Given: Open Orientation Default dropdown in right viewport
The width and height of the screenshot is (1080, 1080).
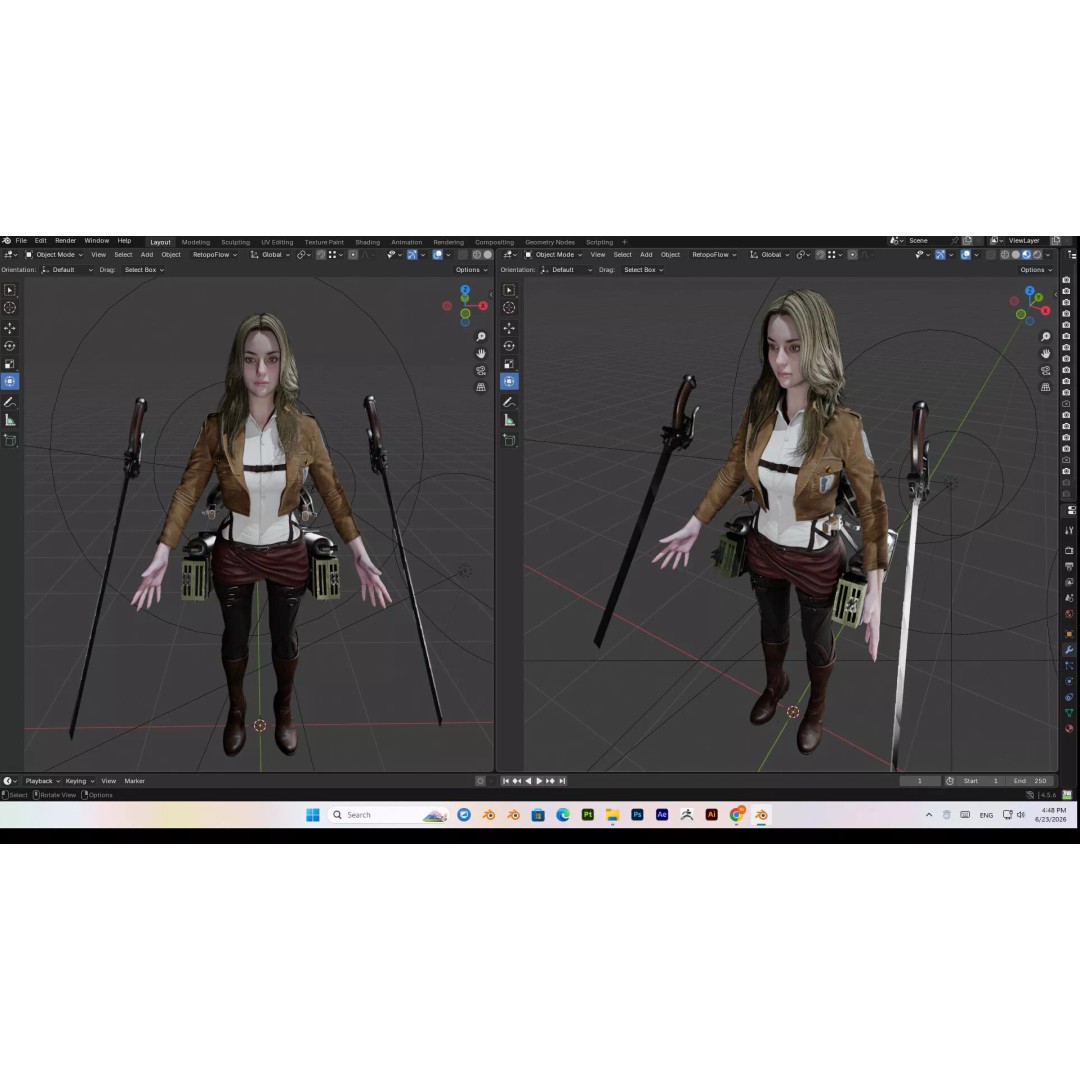Looking at the screenshot, I should click(567, 270).
